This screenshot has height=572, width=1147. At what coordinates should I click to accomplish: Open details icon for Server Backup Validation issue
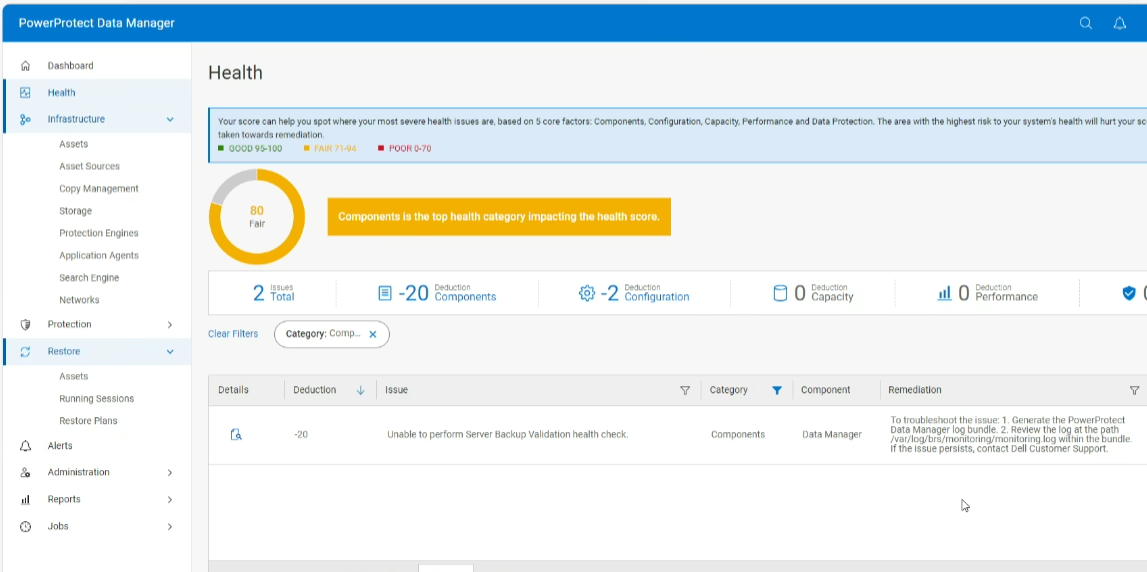(236, 434)
